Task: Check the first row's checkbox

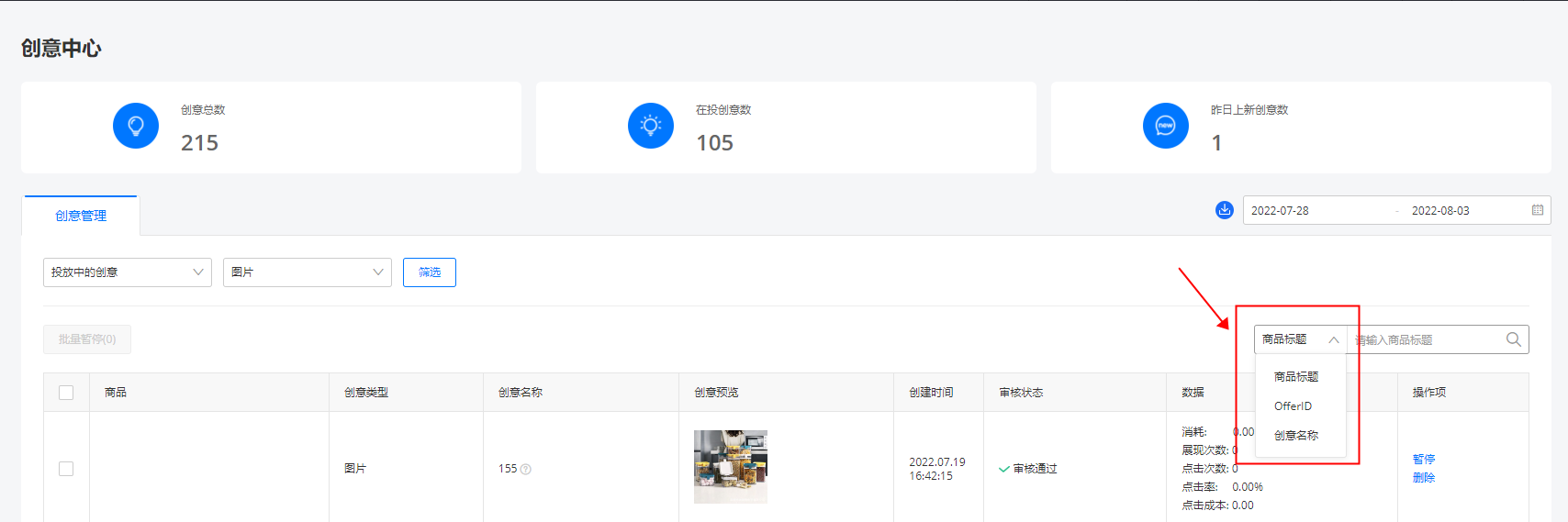Action: (x=66, y=469)
